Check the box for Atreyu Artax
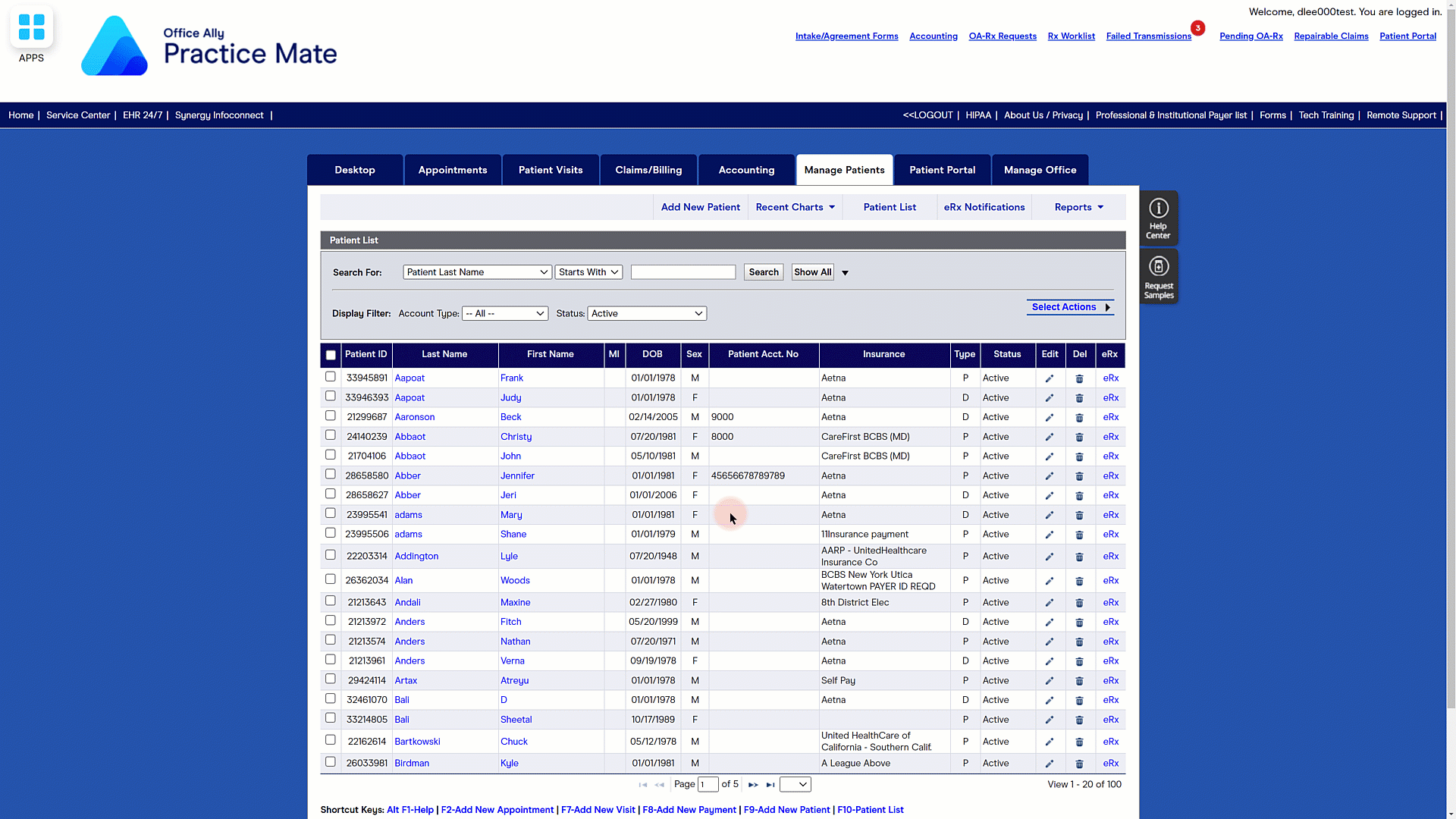Viewport: 1456px width, 819px height. click(330, 679)
